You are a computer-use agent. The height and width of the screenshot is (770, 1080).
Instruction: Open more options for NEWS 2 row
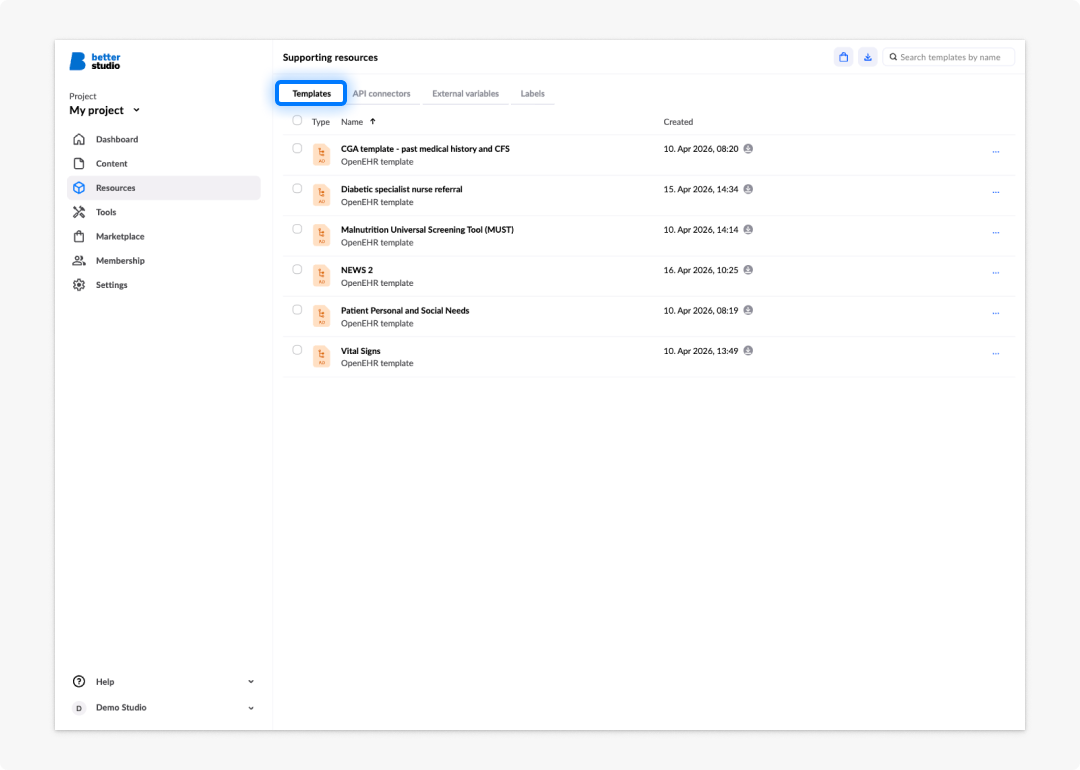(x=996, y=273)
